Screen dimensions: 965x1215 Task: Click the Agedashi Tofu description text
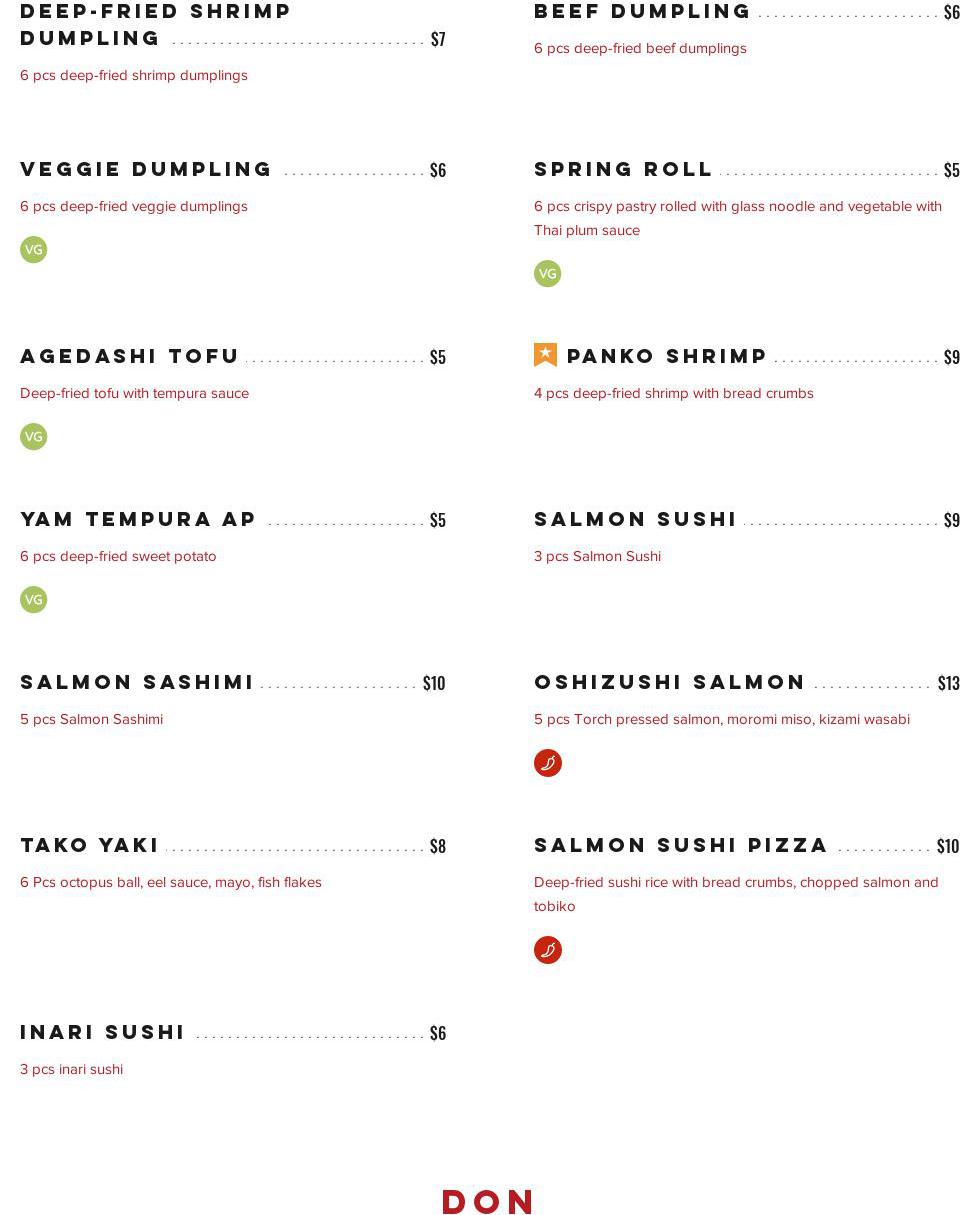point(134,394)
